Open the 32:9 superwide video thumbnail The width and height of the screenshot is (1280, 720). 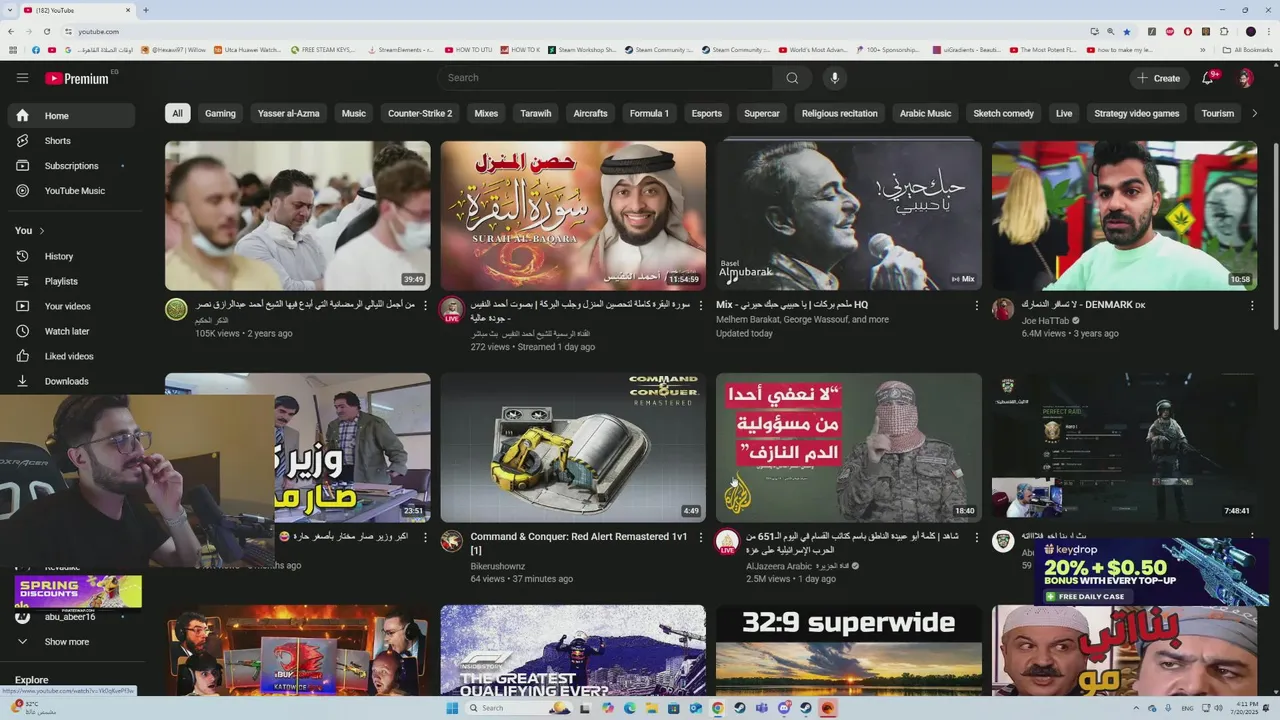coord(849,651)
